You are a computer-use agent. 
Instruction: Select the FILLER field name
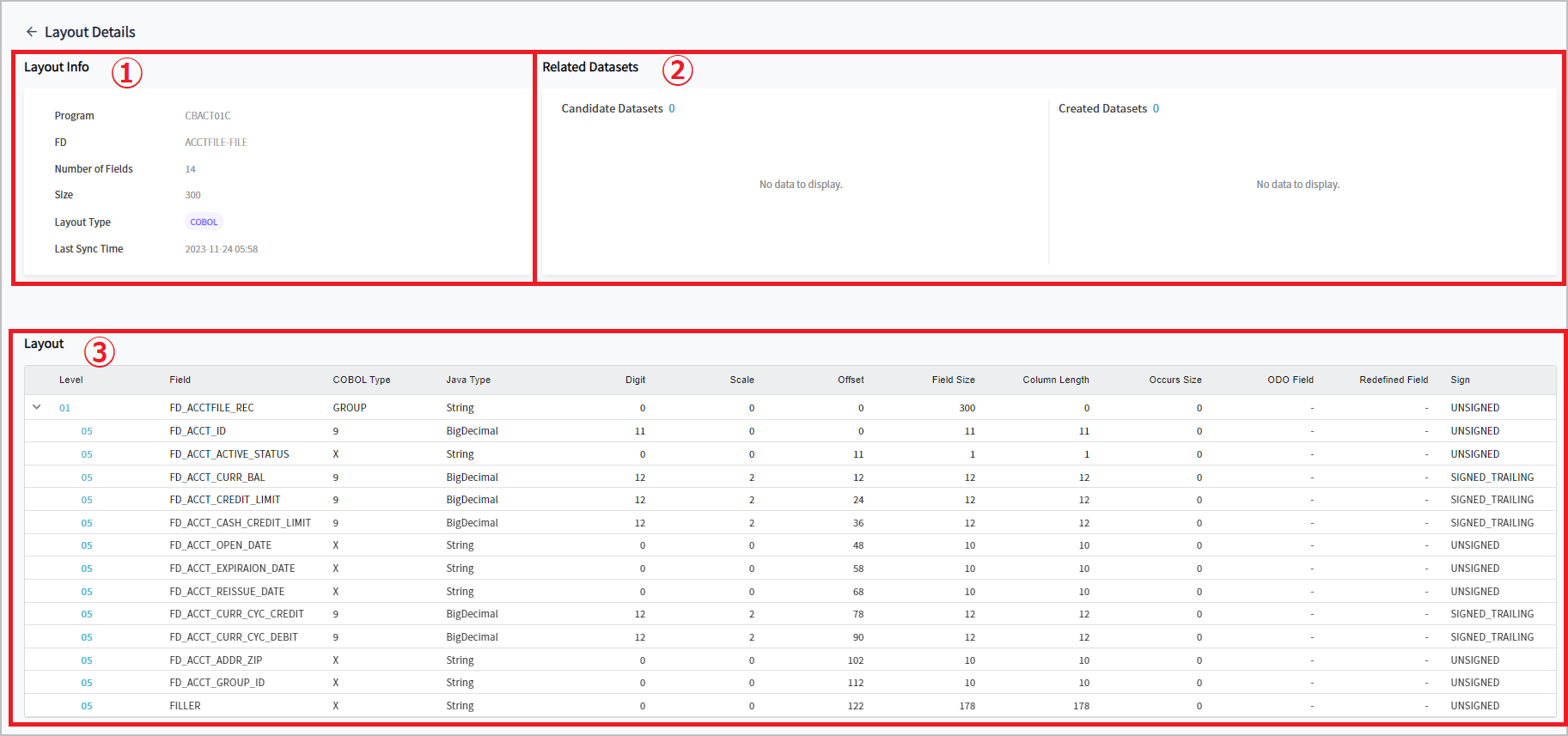(185, 706)
